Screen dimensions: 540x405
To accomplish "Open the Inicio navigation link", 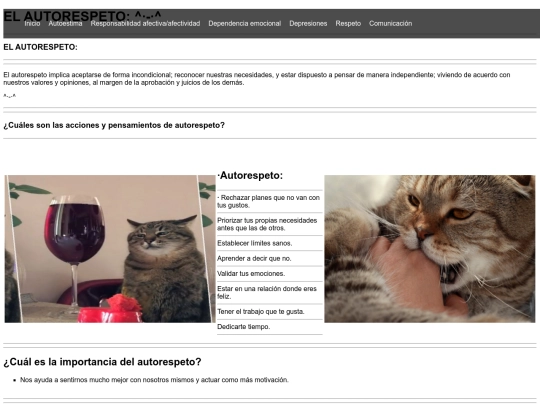I will coord(32,23).
